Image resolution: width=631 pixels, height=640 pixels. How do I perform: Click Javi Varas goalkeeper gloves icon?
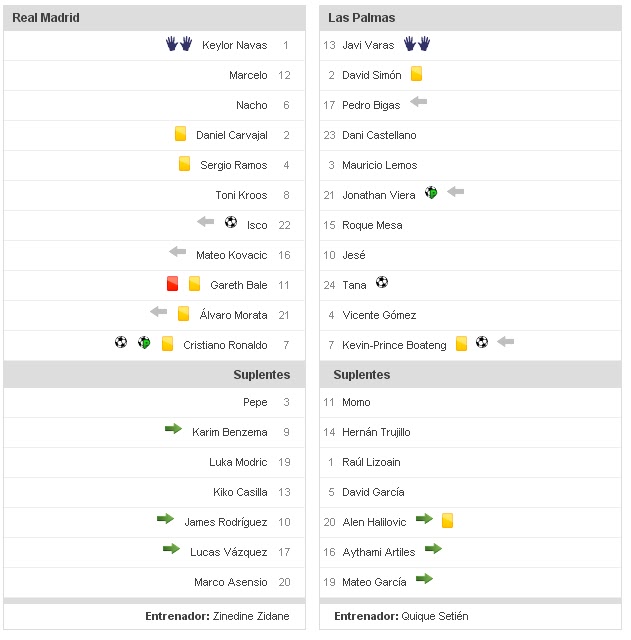(x=416, y=44)
